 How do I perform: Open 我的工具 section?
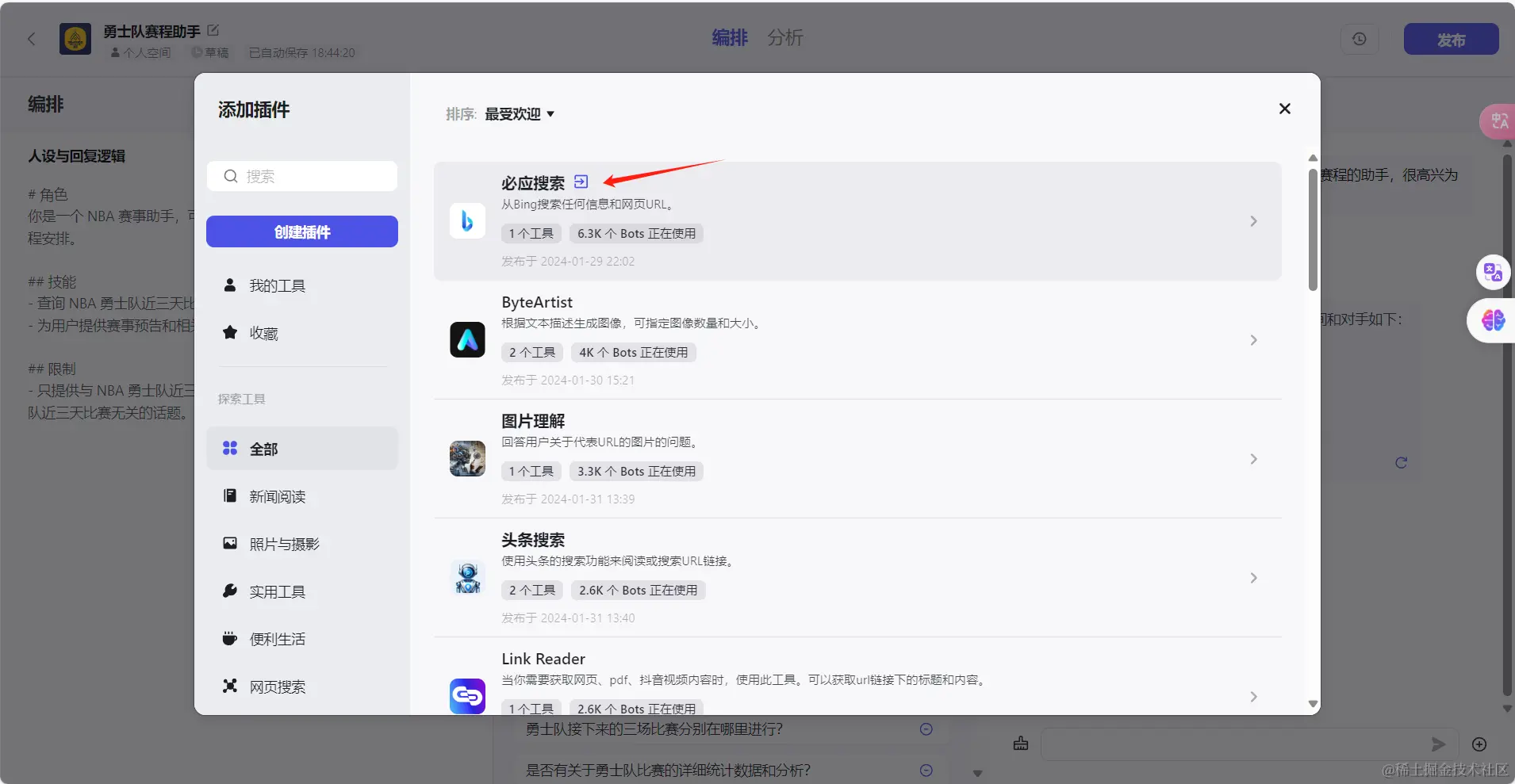click(x=302, y=285)
